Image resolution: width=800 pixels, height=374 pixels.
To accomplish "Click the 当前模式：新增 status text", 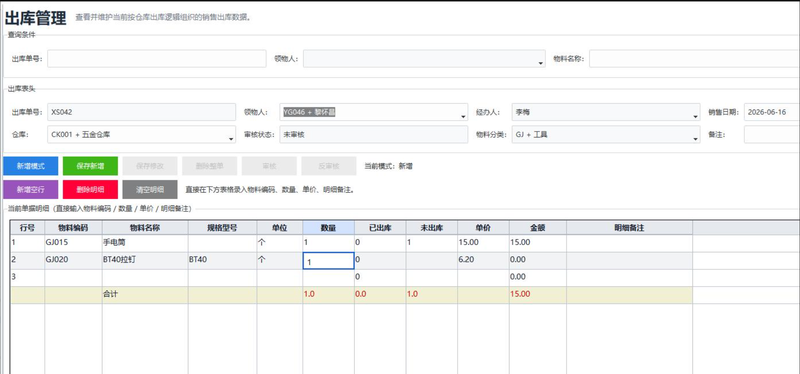I will tap(388, 166).
